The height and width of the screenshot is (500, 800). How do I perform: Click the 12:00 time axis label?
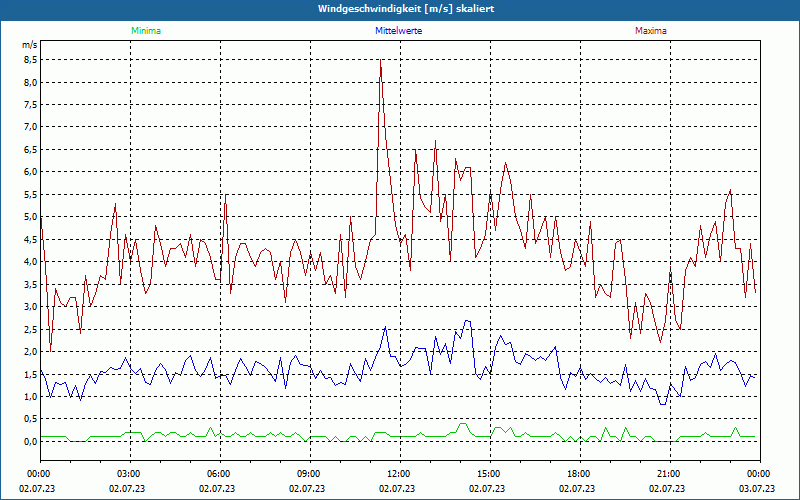click(399, 474)
